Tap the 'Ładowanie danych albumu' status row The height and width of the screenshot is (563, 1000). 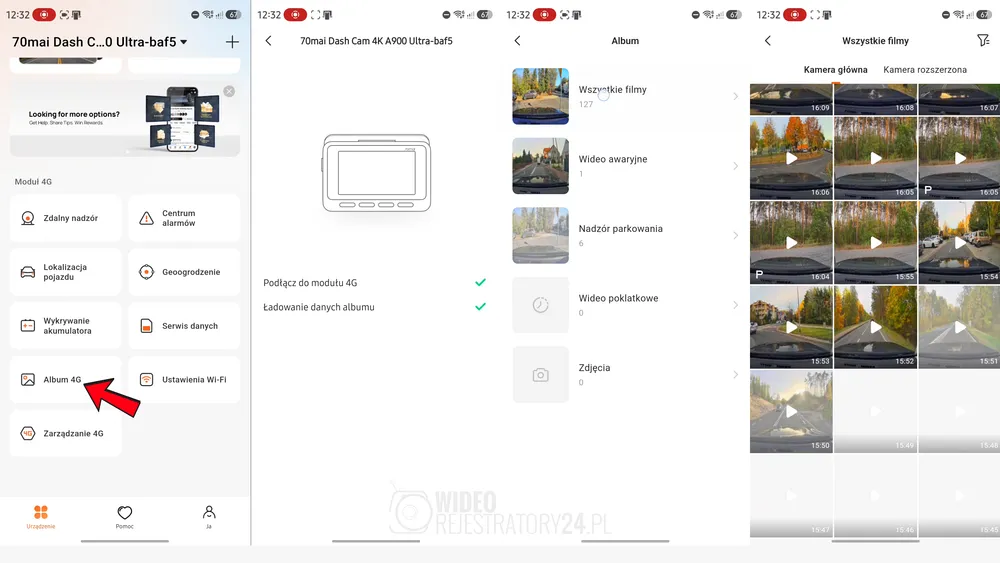[x=375, y=307]
